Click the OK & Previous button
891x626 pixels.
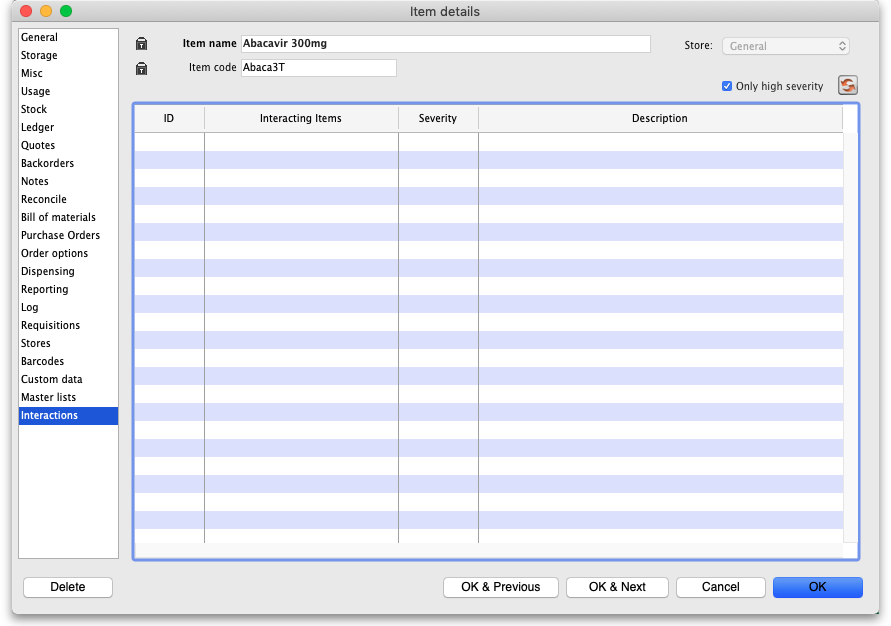coord(500,587)
